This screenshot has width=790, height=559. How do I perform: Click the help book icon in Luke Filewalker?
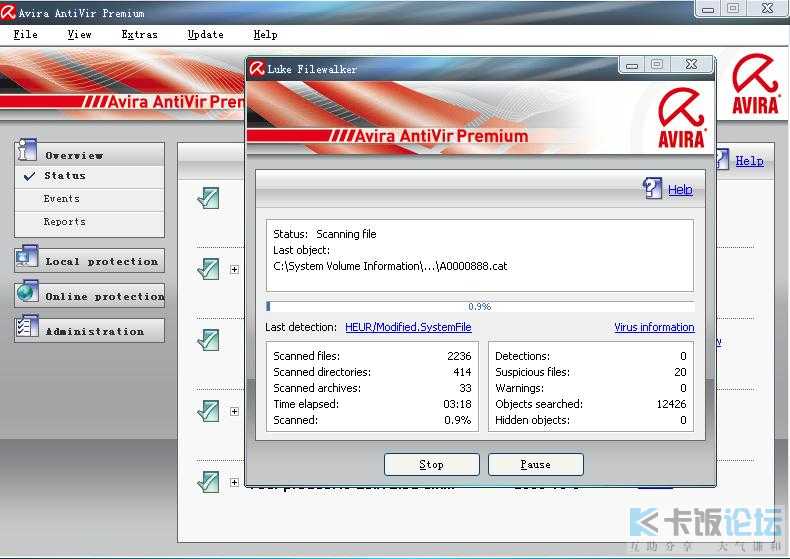click(x=653, y=188)
